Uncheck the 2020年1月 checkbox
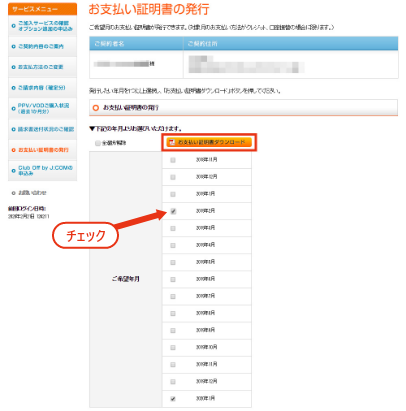 (x=173, y=399)
